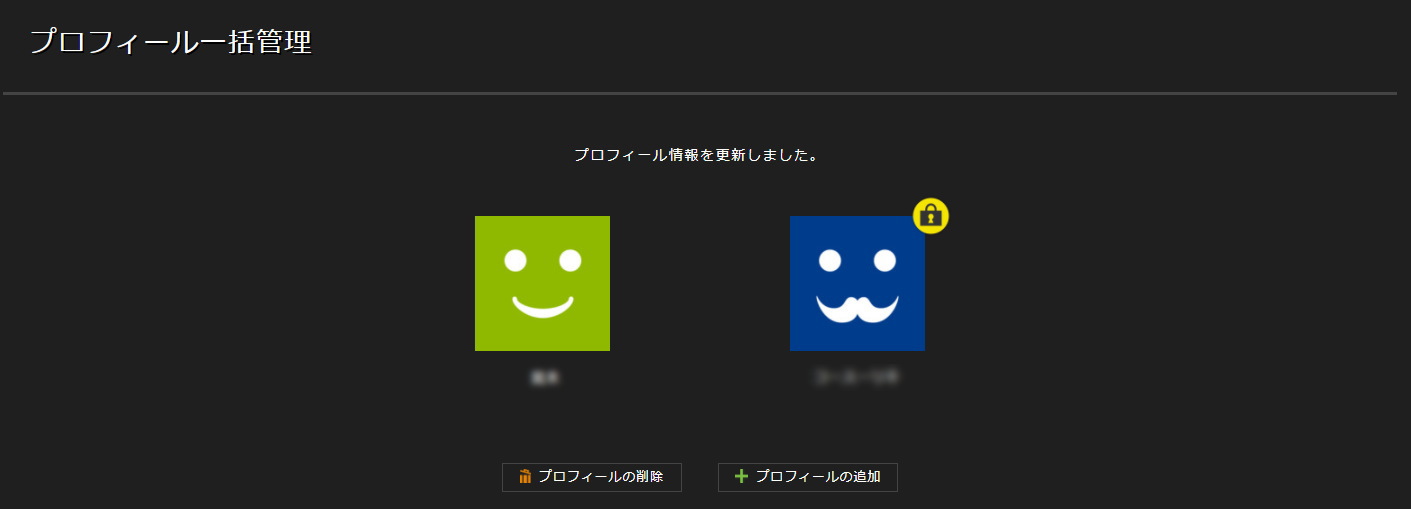
Task: Click the left eye of mustache avatar
Action: point(830,261)
